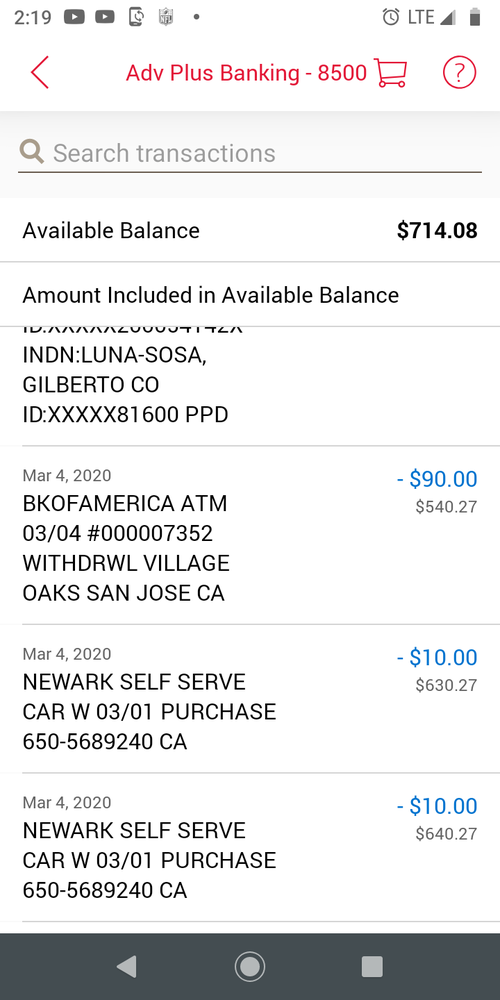
Task: Tap the alarm clock status icon
Action: pyautogui.click(x=391, y=17)
